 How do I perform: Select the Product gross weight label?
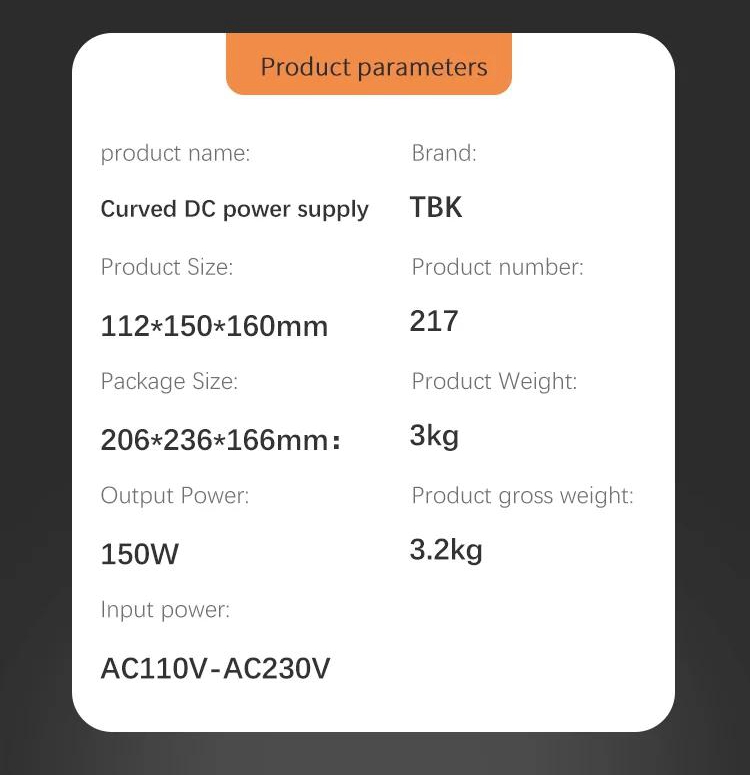(522, 496)
